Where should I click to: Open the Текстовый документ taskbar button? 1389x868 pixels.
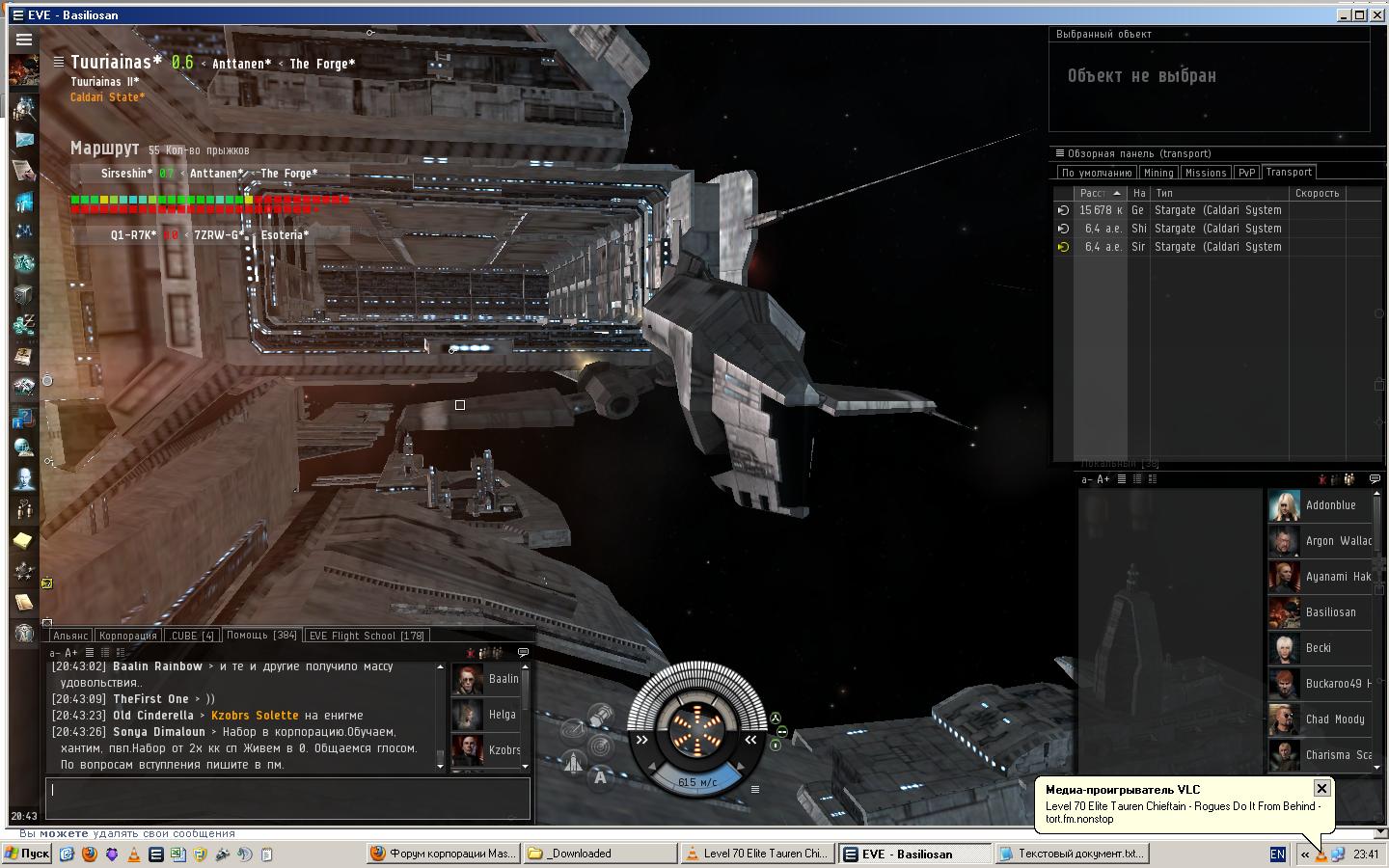(1072, 854)
